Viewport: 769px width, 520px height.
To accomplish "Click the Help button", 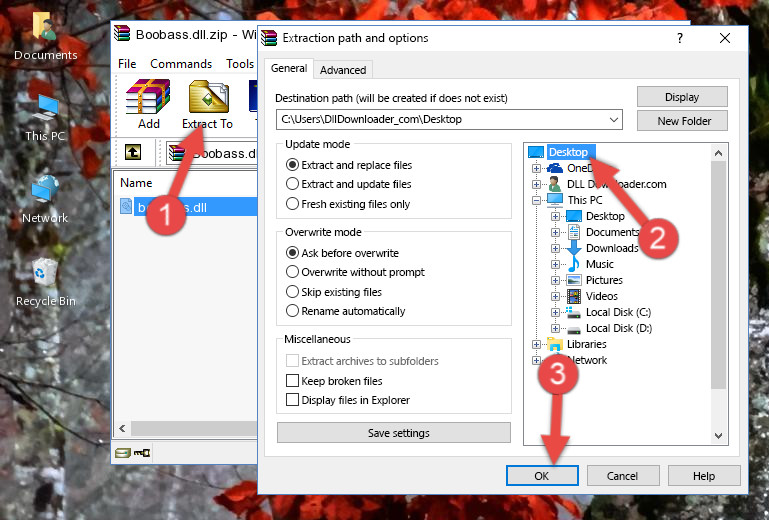I will click(704, 476).
